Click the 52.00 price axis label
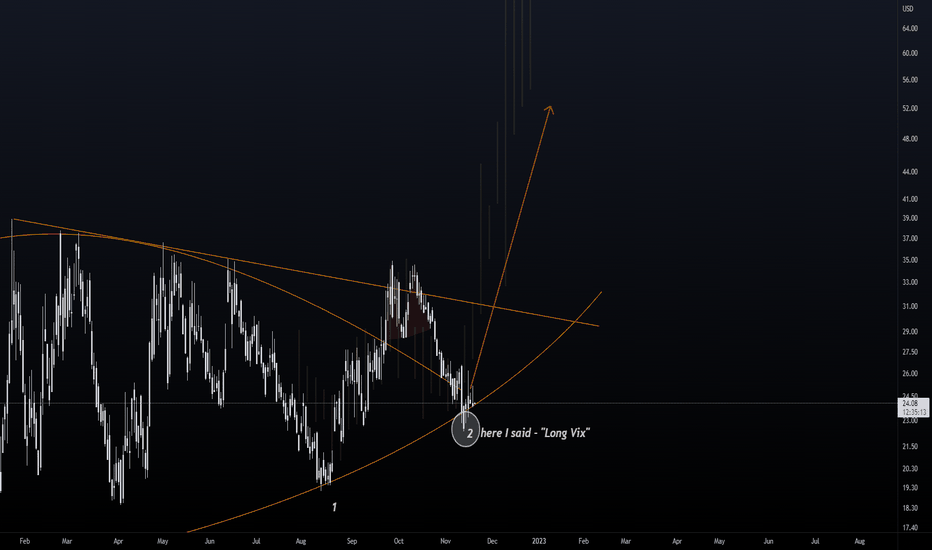 tap(910, 108)
